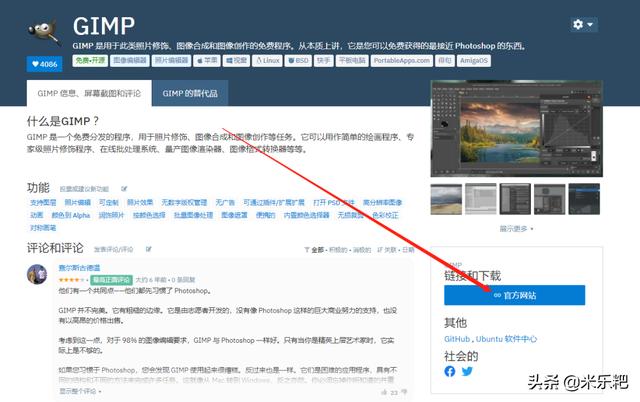Select the 免费·开源 green tag

point(90,60)
